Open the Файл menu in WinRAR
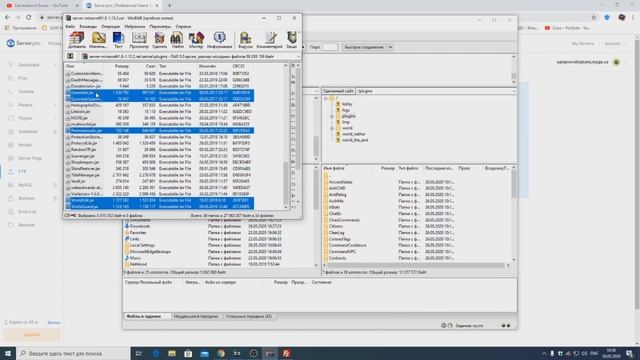 click(70, 27)
